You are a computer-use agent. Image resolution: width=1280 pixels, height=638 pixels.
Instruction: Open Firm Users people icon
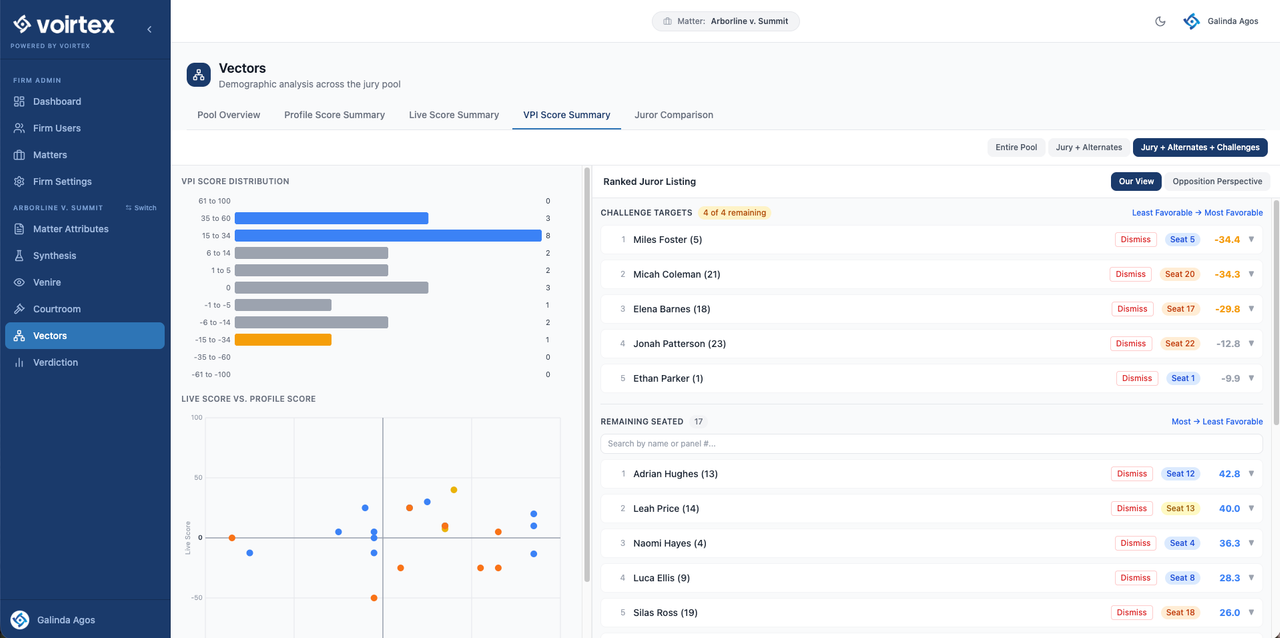(x=19, y=128)
